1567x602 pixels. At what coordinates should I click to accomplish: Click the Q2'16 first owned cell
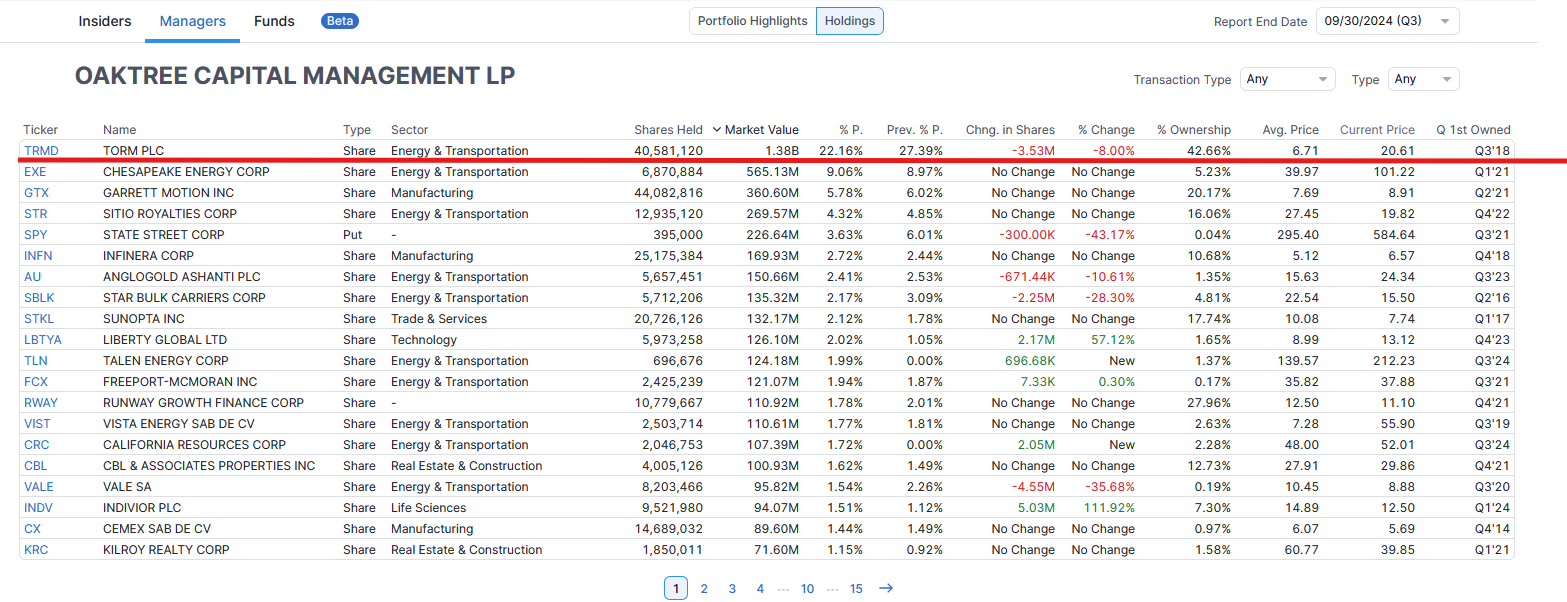pos(1492,298)
